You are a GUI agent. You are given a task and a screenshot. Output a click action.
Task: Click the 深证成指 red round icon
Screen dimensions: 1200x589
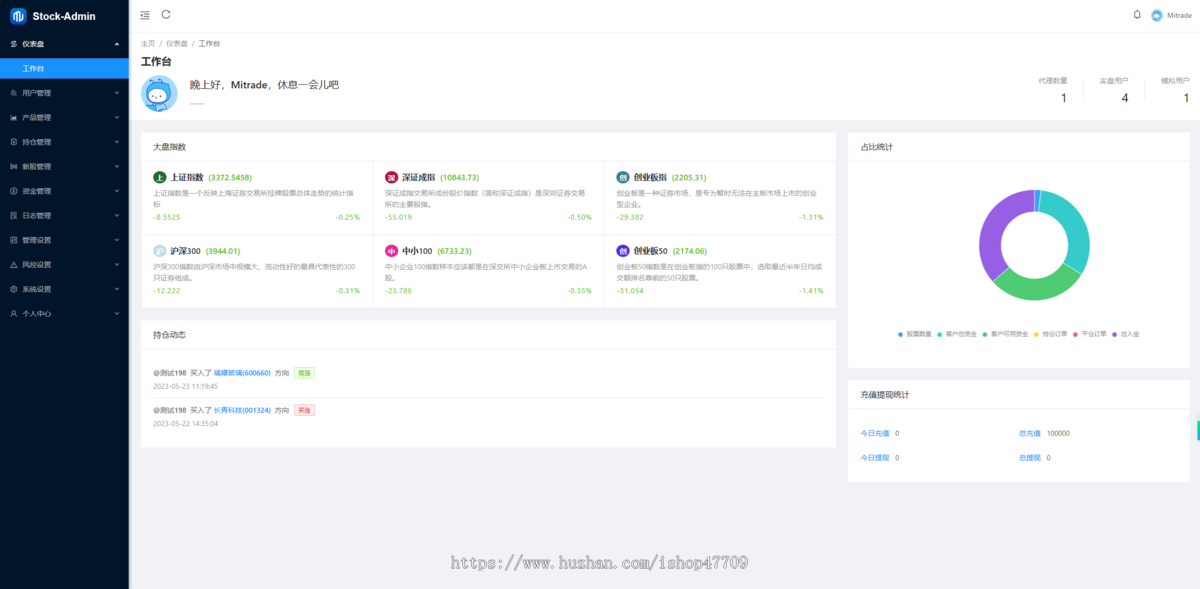tap(391, 177)
